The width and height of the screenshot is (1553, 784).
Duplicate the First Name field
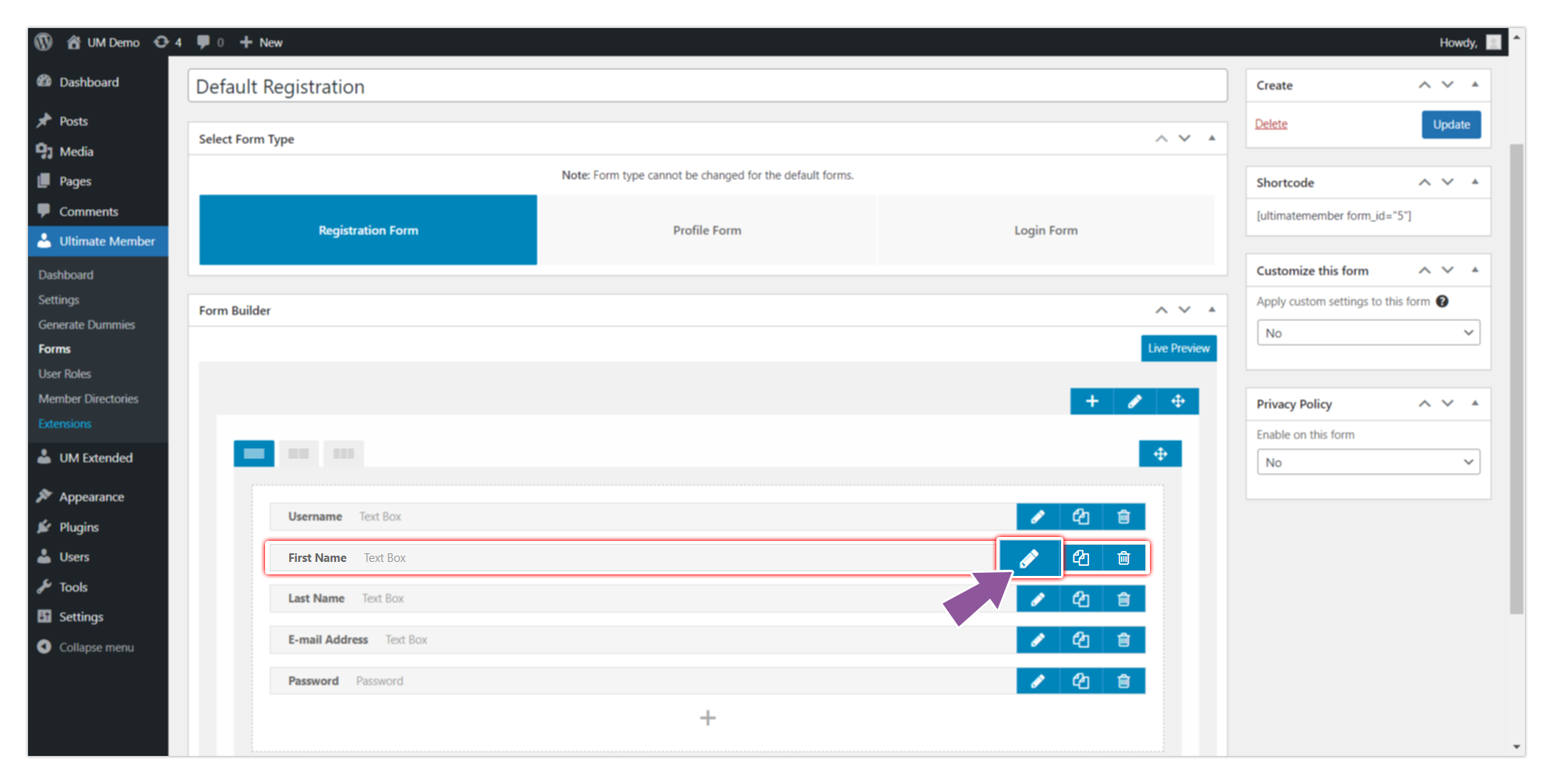[1081, 558]
